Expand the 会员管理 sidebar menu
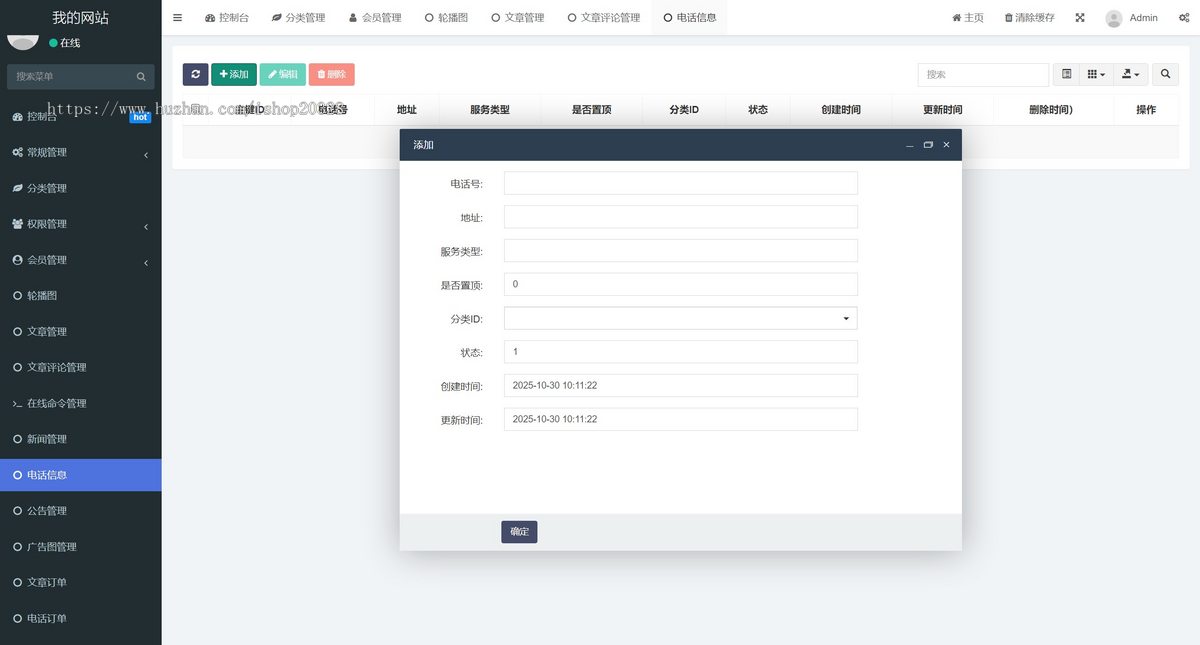 (80, 260)
